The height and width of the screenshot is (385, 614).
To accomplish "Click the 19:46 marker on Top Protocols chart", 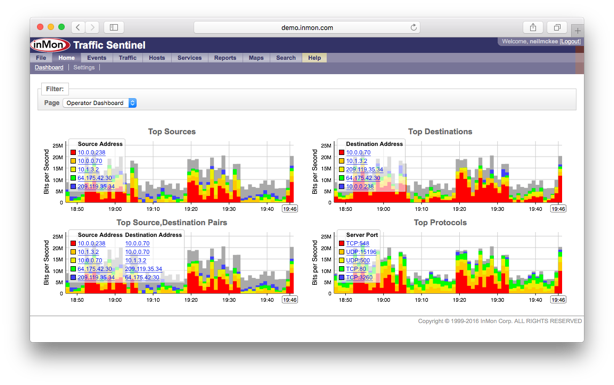I will click(x=558, y=300).
